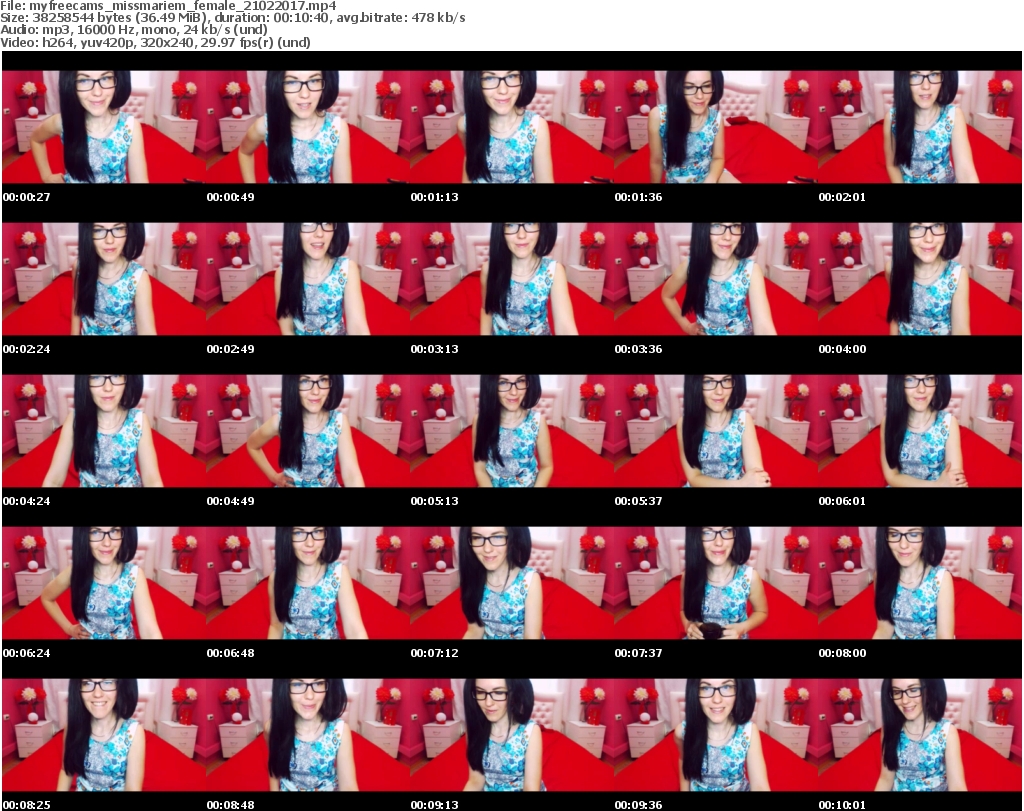Select the thumbnail frame at 00:06:48
Screen dimensions: 1024x811
coord(308,583)
